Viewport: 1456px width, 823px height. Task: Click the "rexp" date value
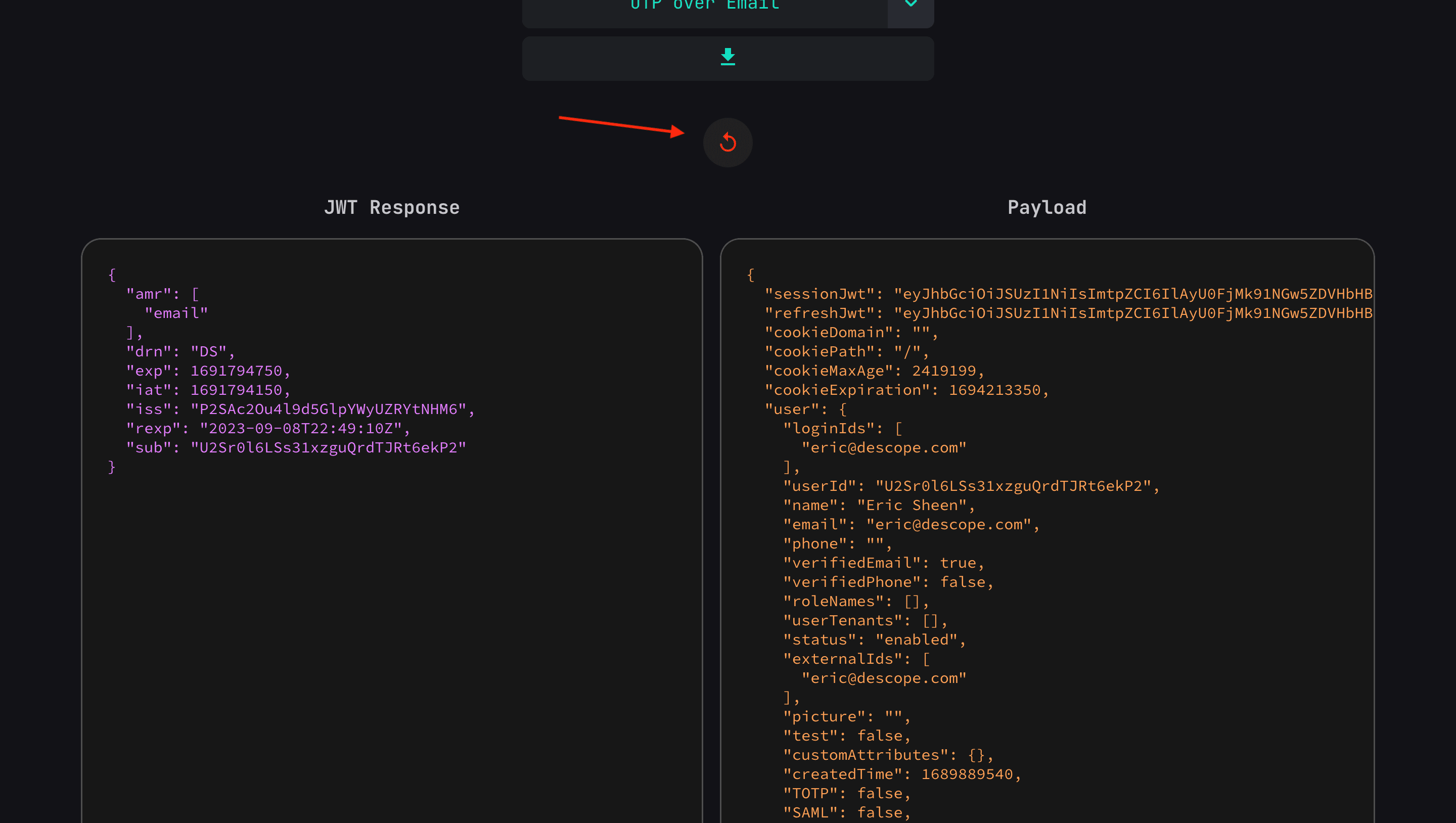[x=301, y=429]
